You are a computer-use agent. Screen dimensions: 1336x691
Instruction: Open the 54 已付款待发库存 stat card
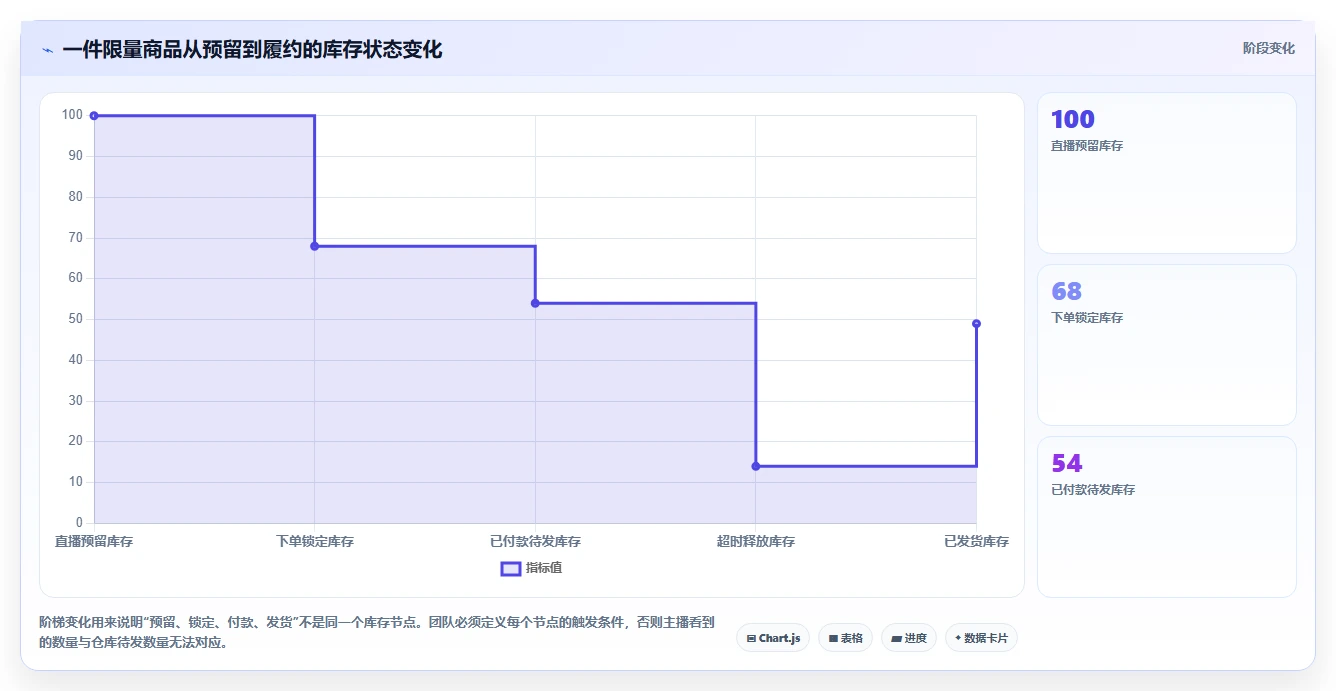[x=1166, y=517]
